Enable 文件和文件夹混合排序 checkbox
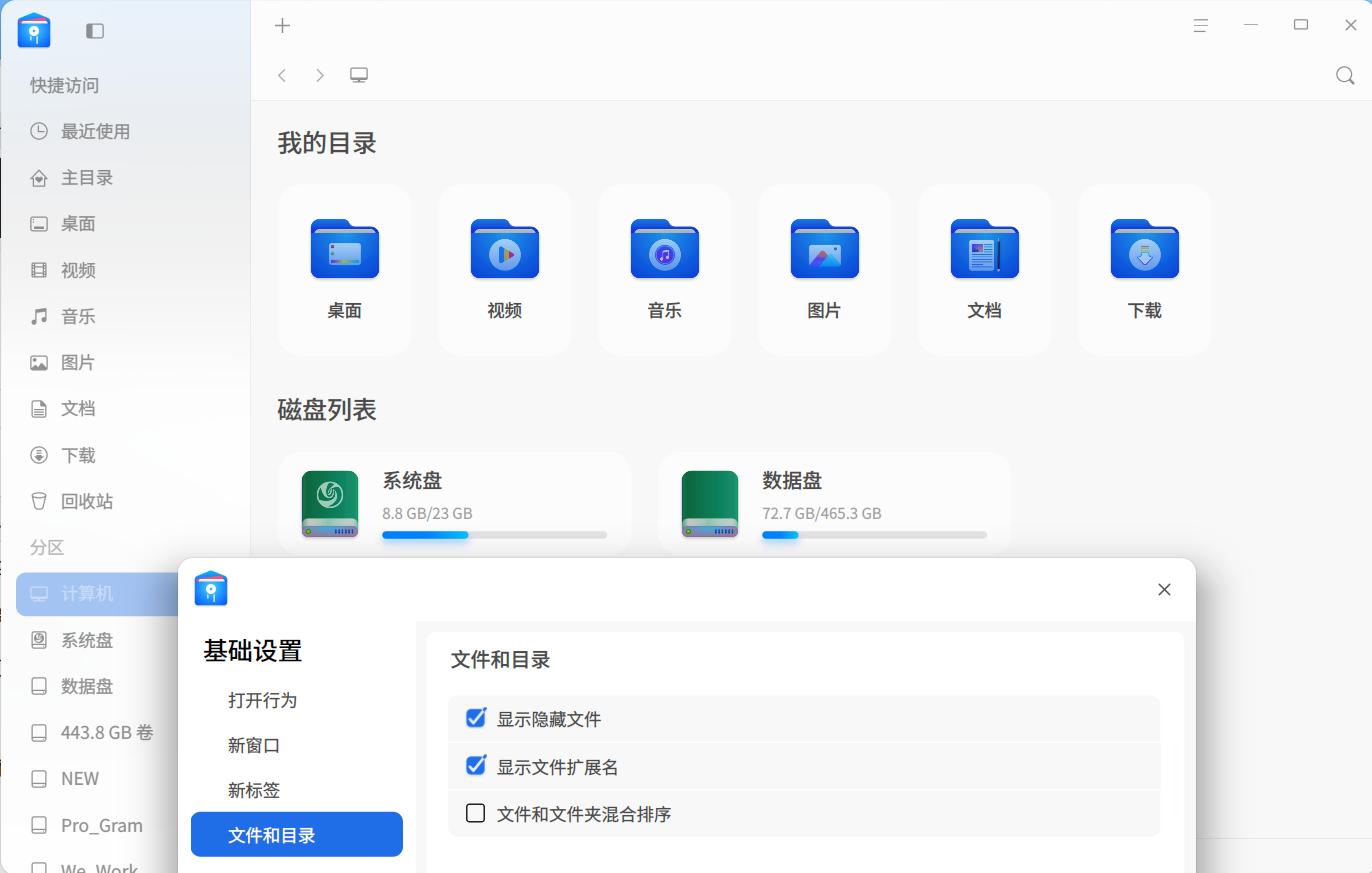This screenshot has height=873, width=1372. 476,813
